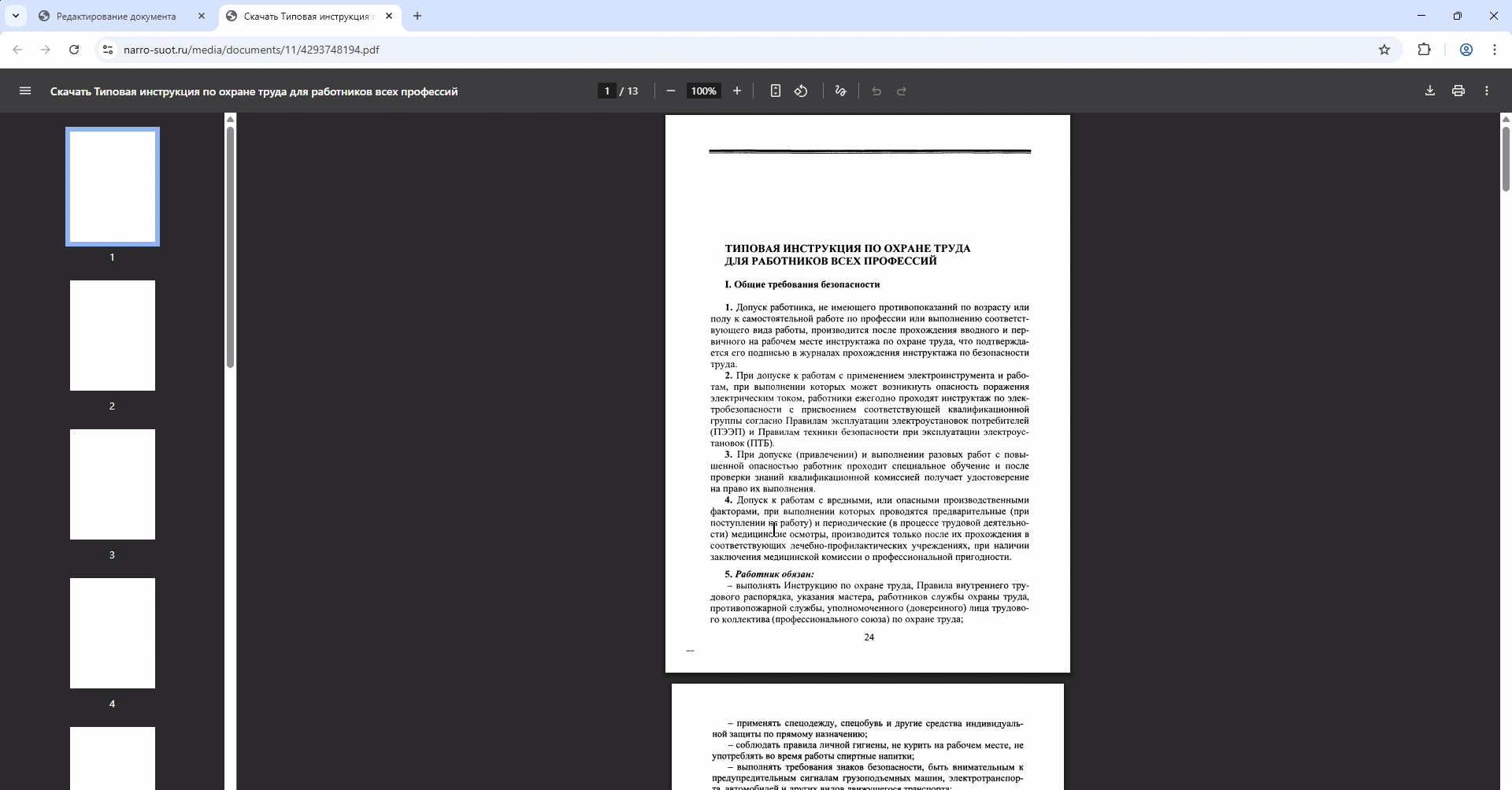The image size is (1512, 790).
Task: Open the sidebar hamburger menu
Action: 25,91
